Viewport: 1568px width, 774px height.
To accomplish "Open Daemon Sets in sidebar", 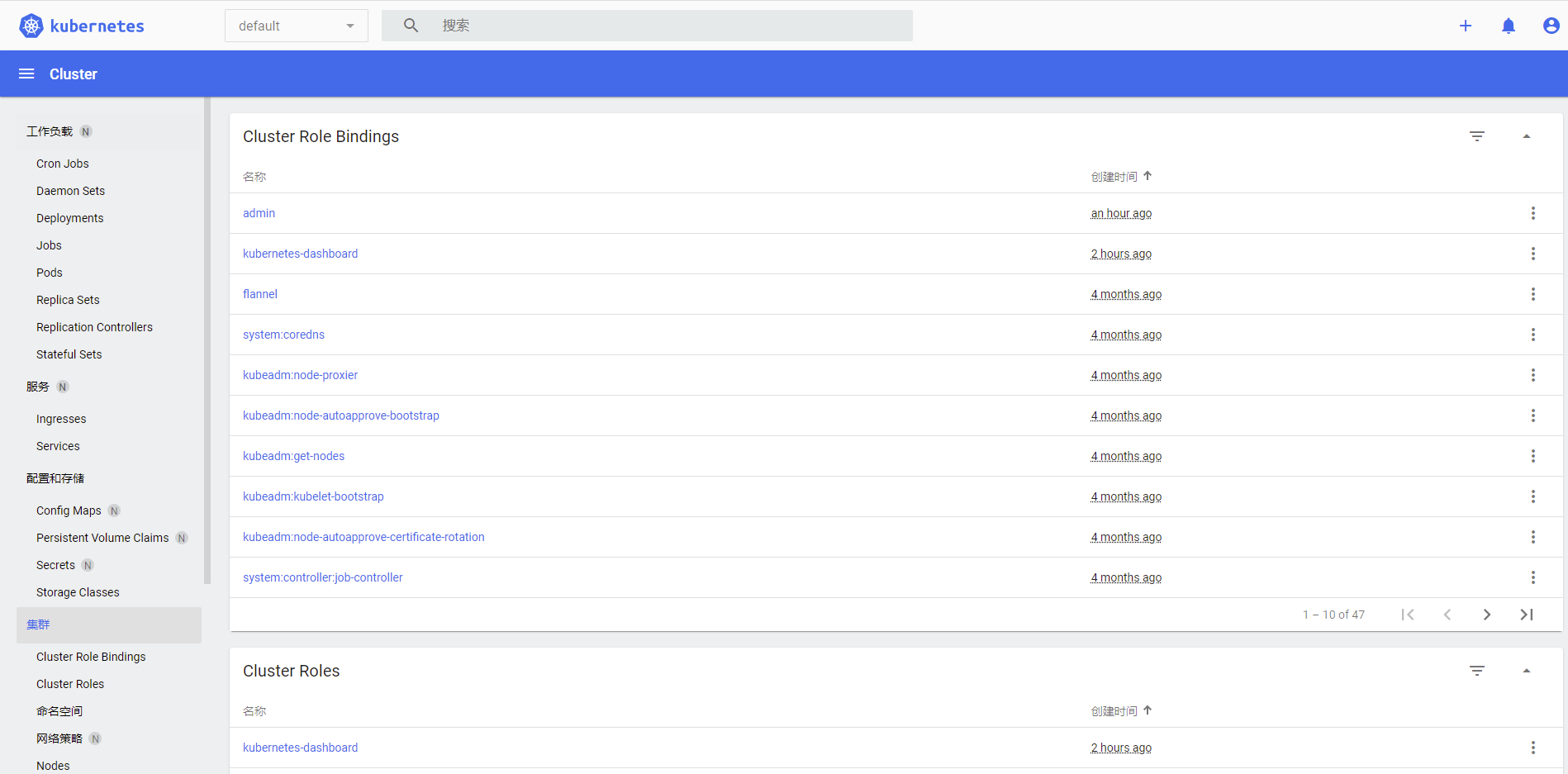I will pos(71,191).
